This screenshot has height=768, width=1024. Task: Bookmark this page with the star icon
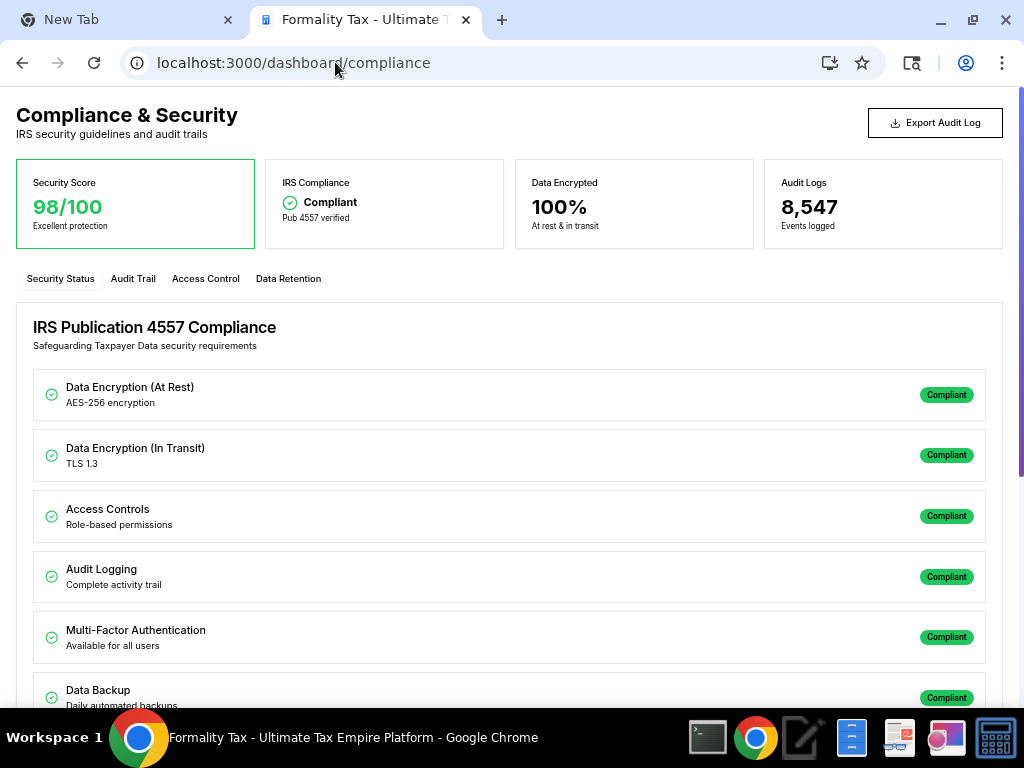click(x=862, y=63)
